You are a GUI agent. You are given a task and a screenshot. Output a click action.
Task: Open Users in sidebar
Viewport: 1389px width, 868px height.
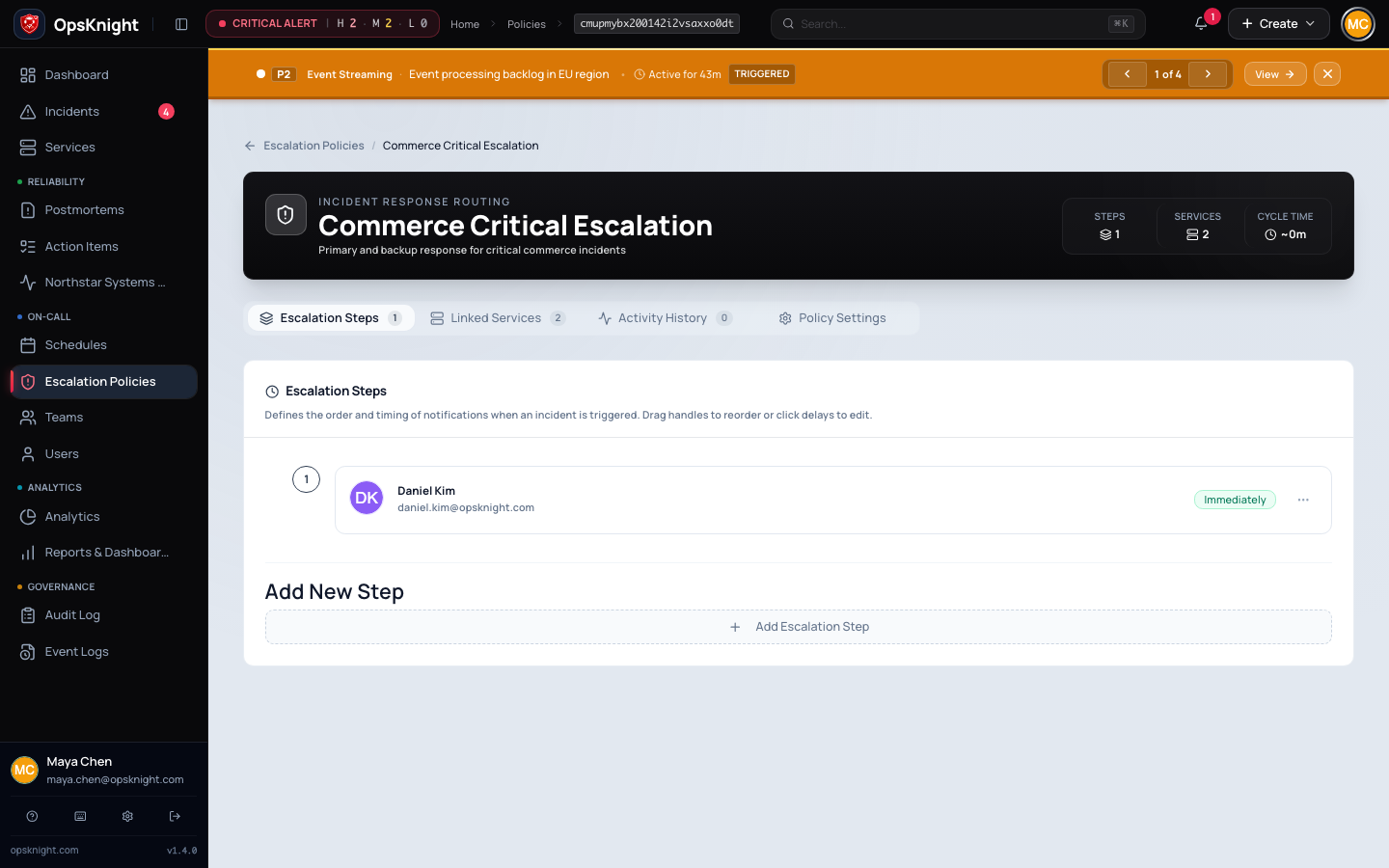[104, 454]
